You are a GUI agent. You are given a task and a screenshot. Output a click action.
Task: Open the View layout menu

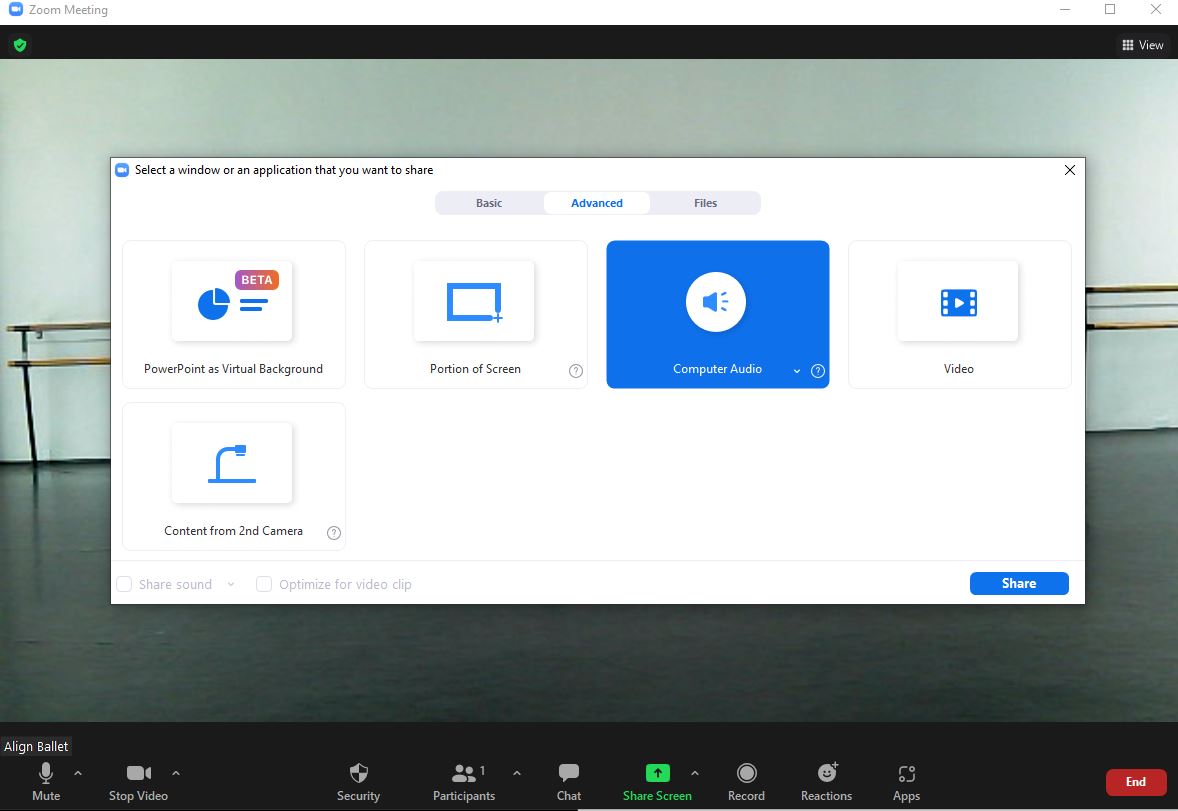[1143, 45]
